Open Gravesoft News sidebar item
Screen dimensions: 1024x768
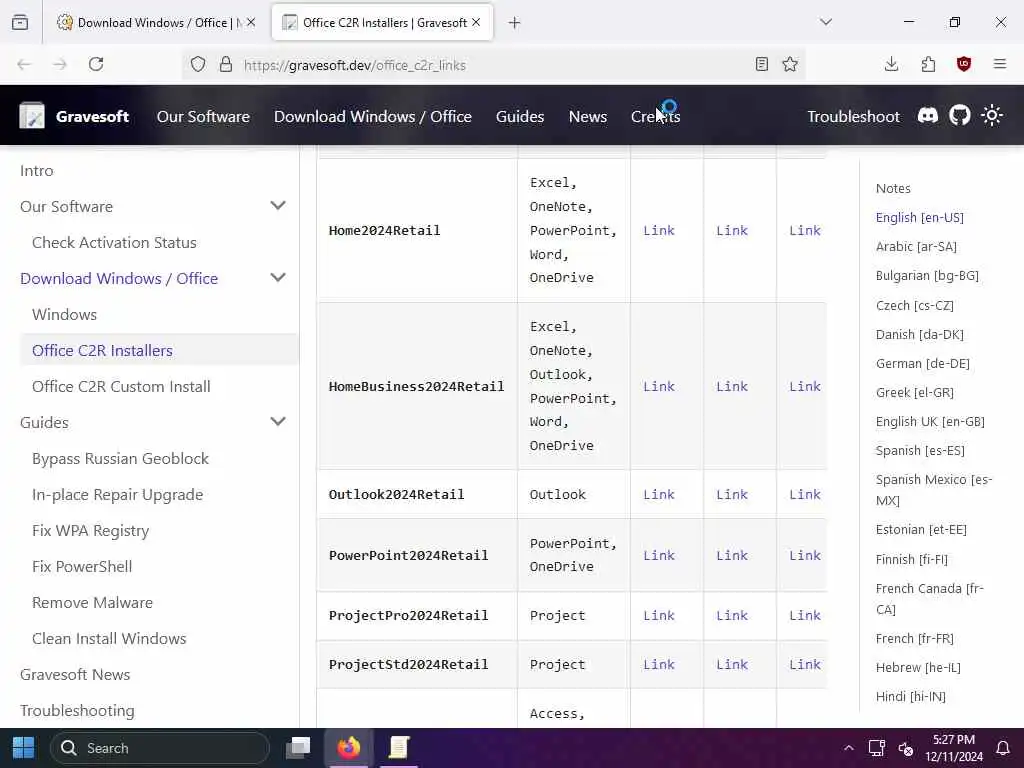75,674
